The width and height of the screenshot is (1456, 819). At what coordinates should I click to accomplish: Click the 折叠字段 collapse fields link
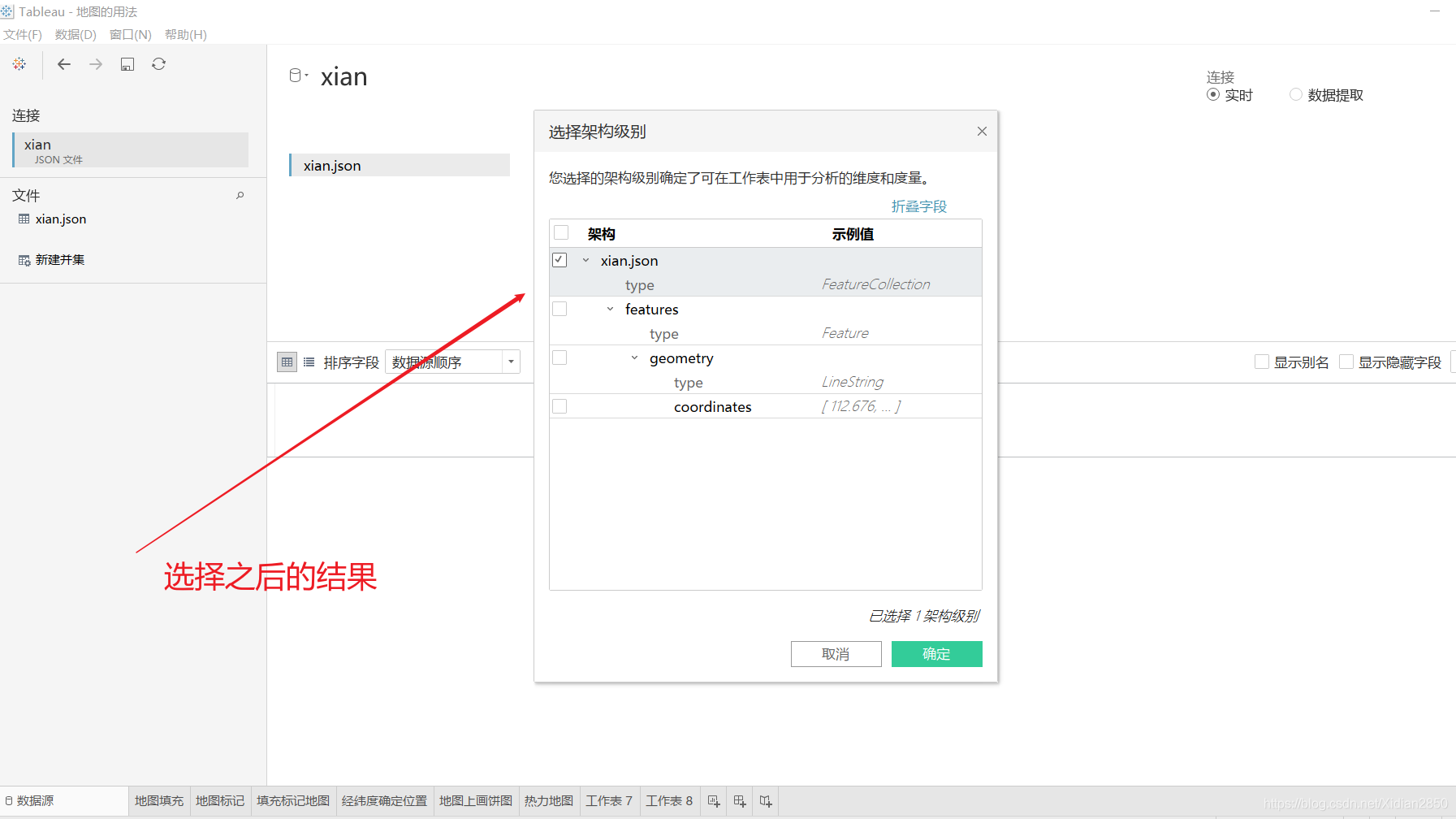919,206
